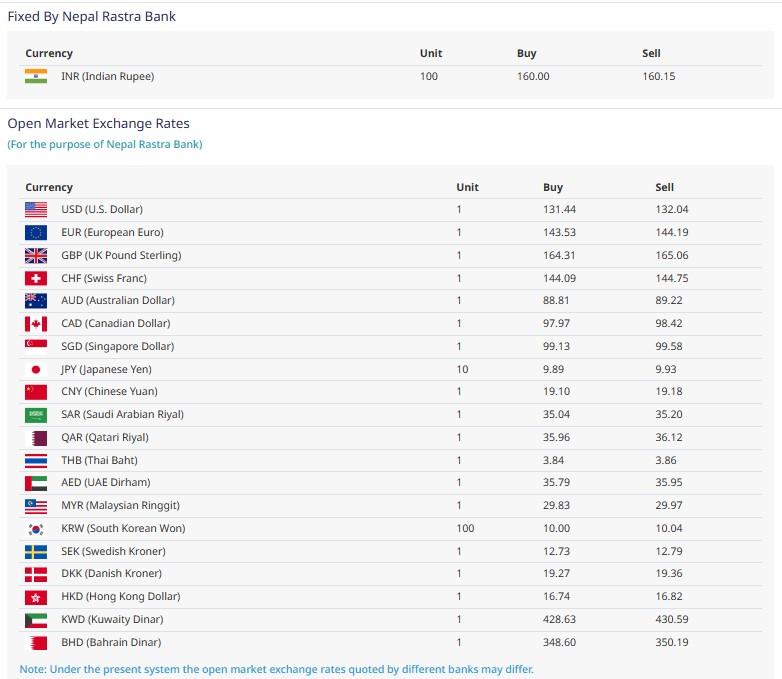The width and height of the screenshot is (782, 679).
Task: Click the United States flag icon
Action: (36, 209)
